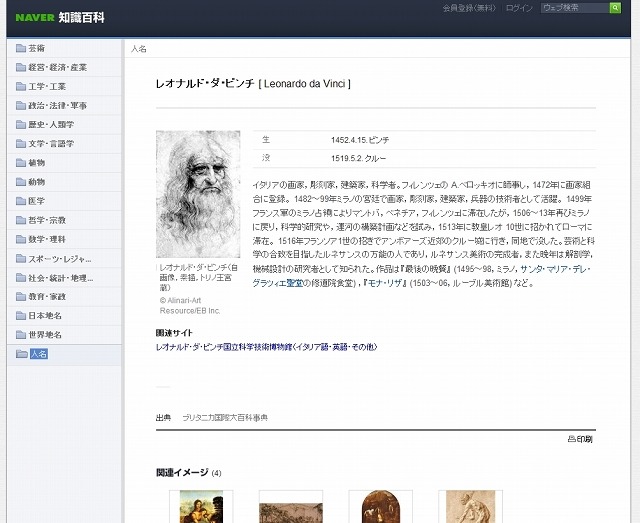
Task: Click the © Alinari-Art Resource/EB Inc. credit
Action: (x=190, y=305)
